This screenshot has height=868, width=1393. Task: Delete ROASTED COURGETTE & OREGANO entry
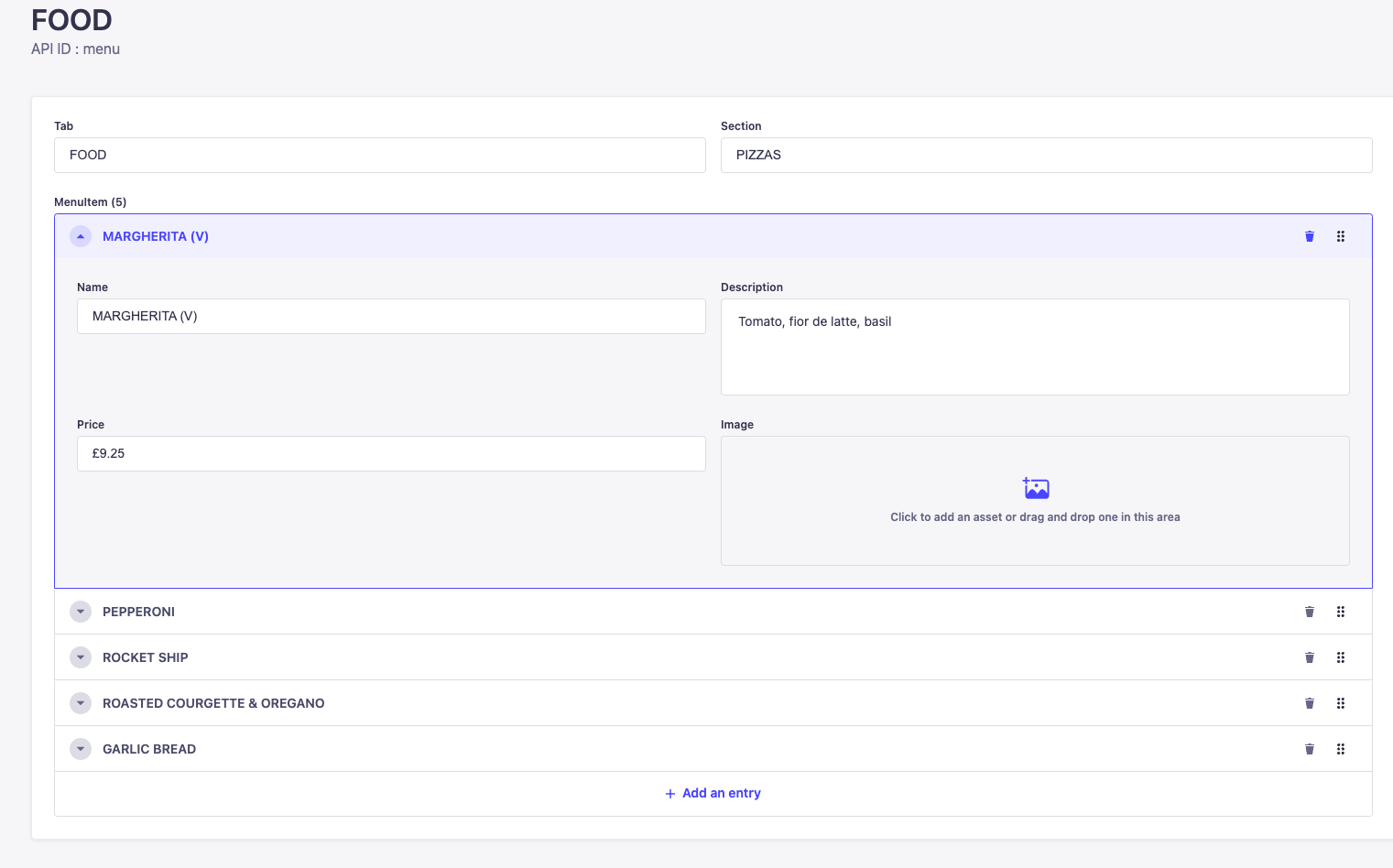[1309, 703]
